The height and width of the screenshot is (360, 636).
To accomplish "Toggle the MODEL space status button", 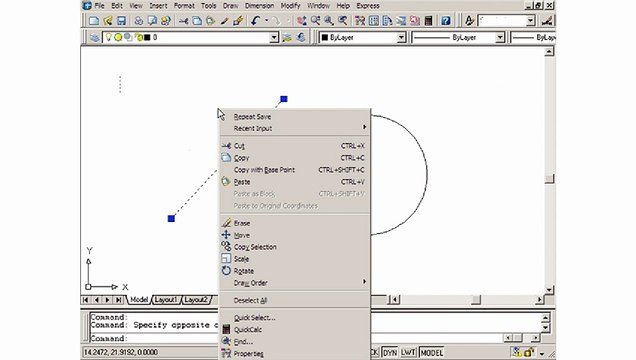I will coord(432,353).
